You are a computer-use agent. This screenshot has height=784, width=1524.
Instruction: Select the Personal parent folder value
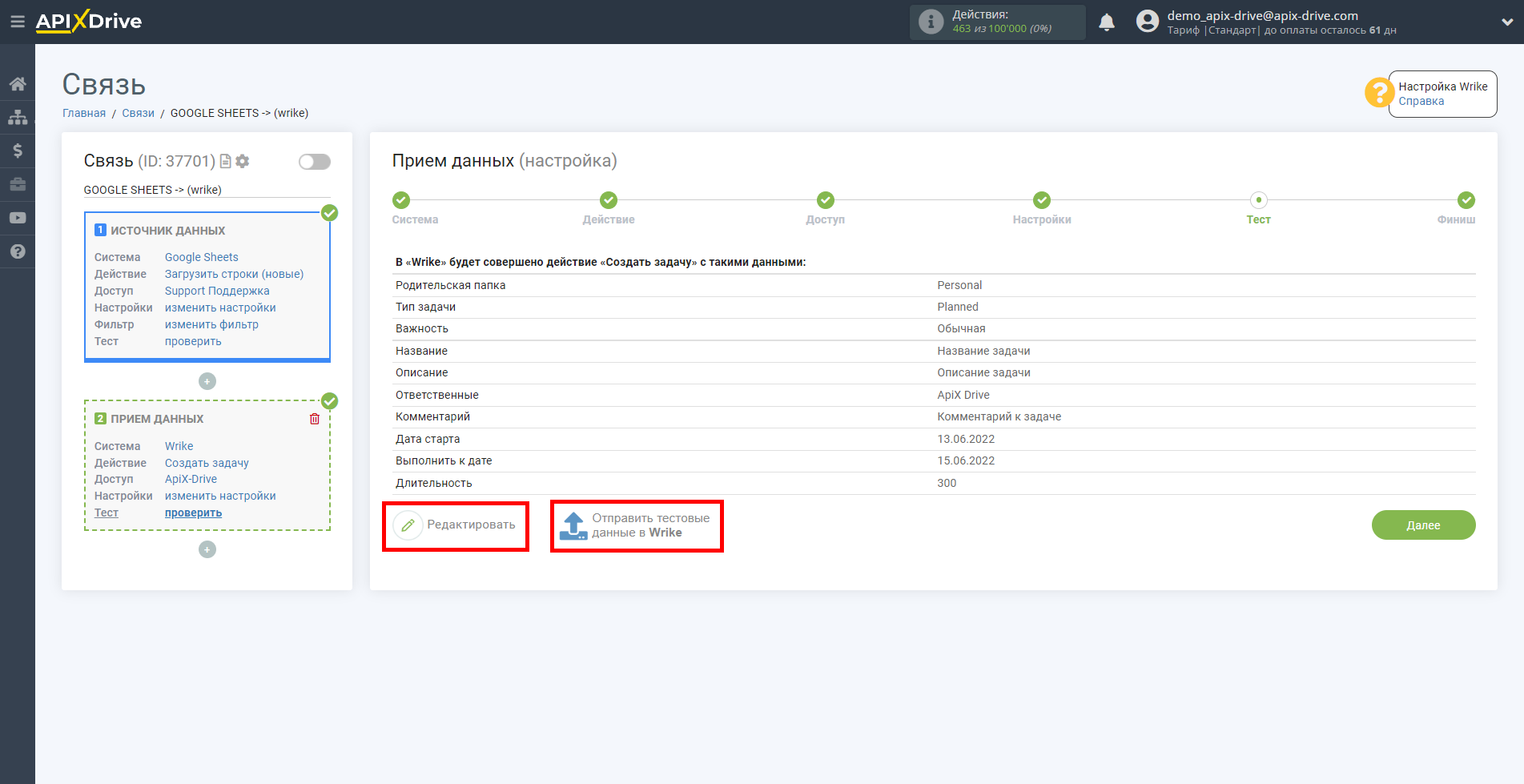[959, 285]
